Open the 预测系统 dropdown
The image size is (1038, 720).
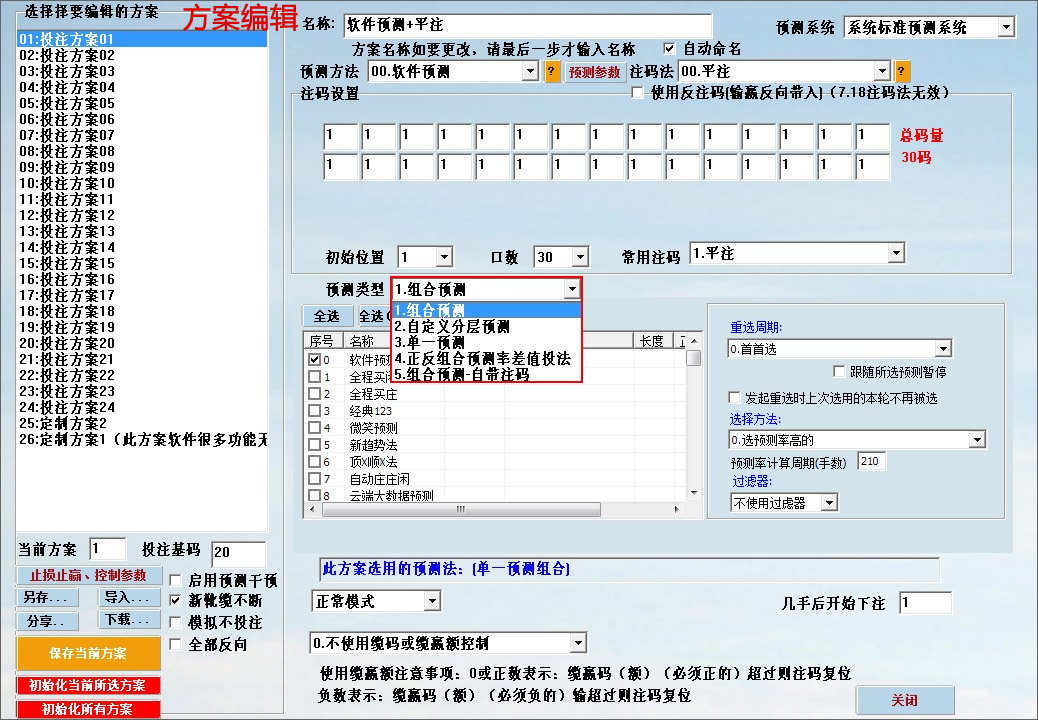(x=1008, y=27)
